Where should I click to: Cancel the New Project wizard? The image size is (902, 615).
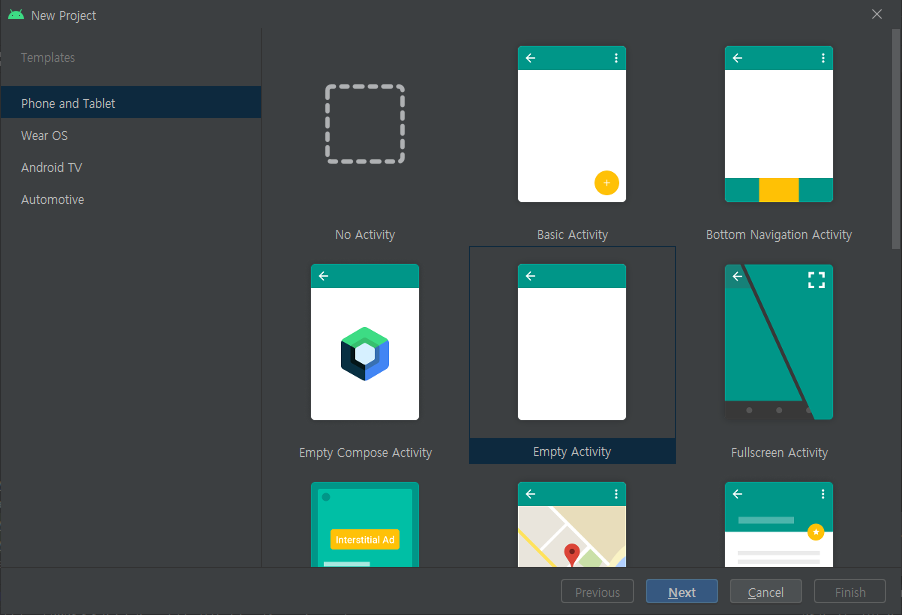coord(766,591)
